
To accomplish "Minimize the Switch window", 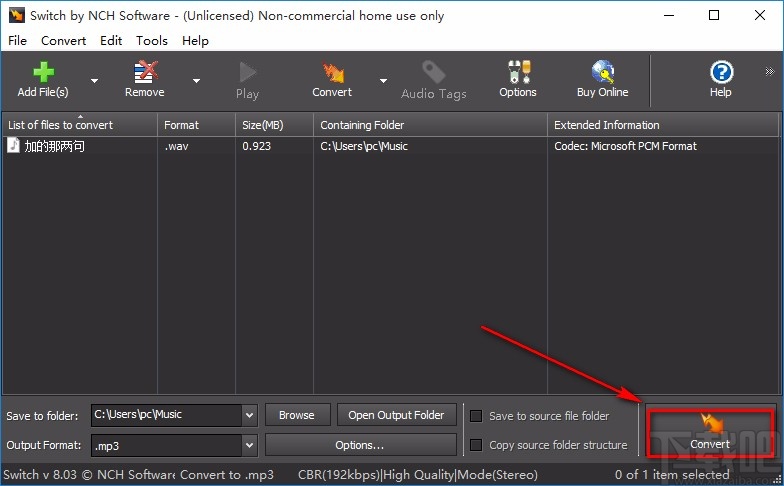I will tap(669, 16).
